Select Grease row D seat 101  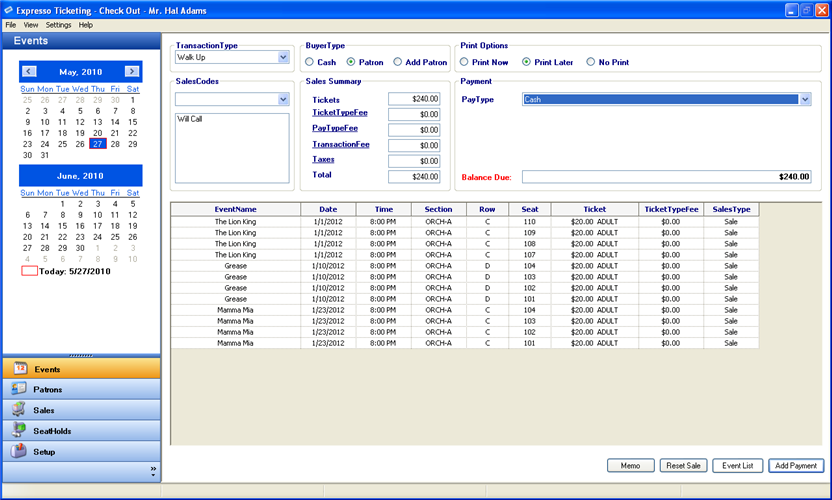coord(465,299)
